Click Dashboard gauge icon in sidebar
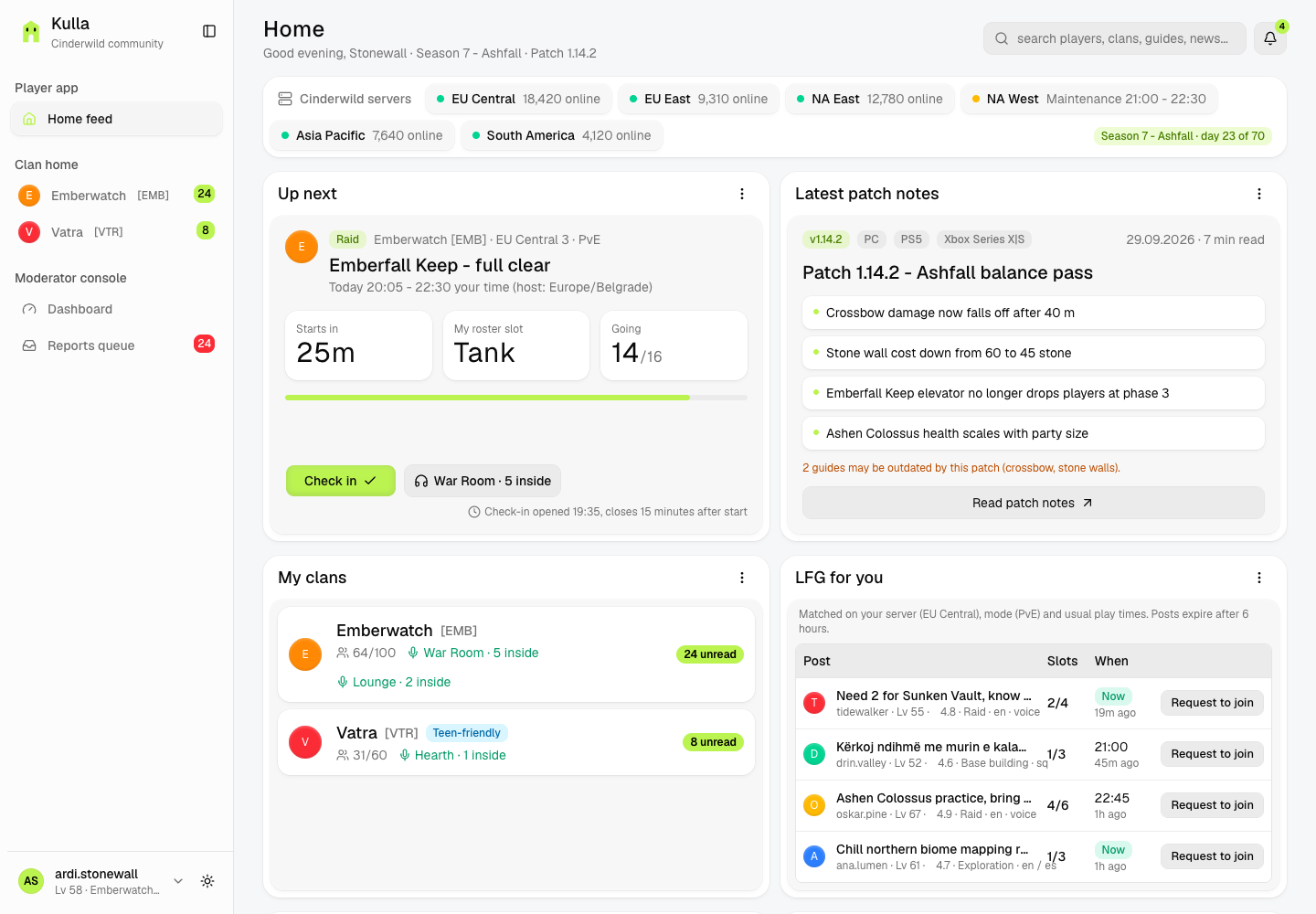 29,309
